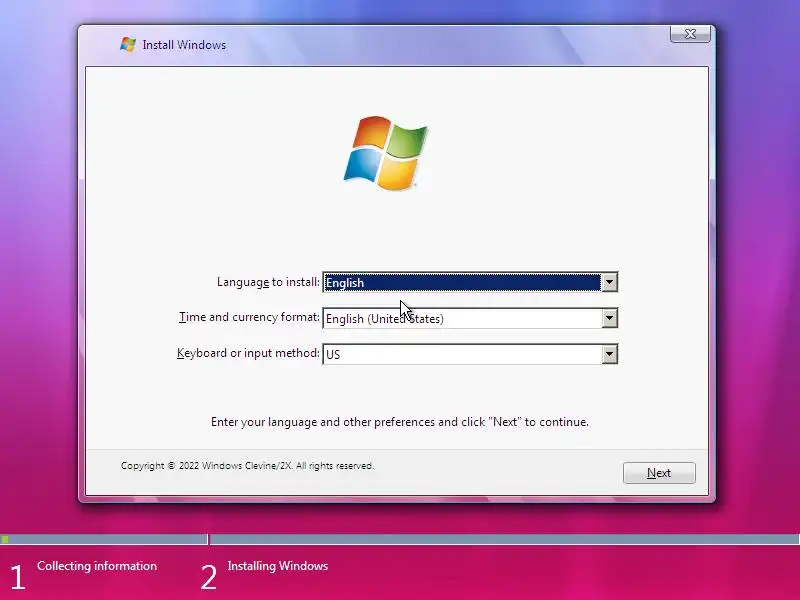Close the Install Windows dialog
This screenshot has height=600, width=800.
coord(690,34)
